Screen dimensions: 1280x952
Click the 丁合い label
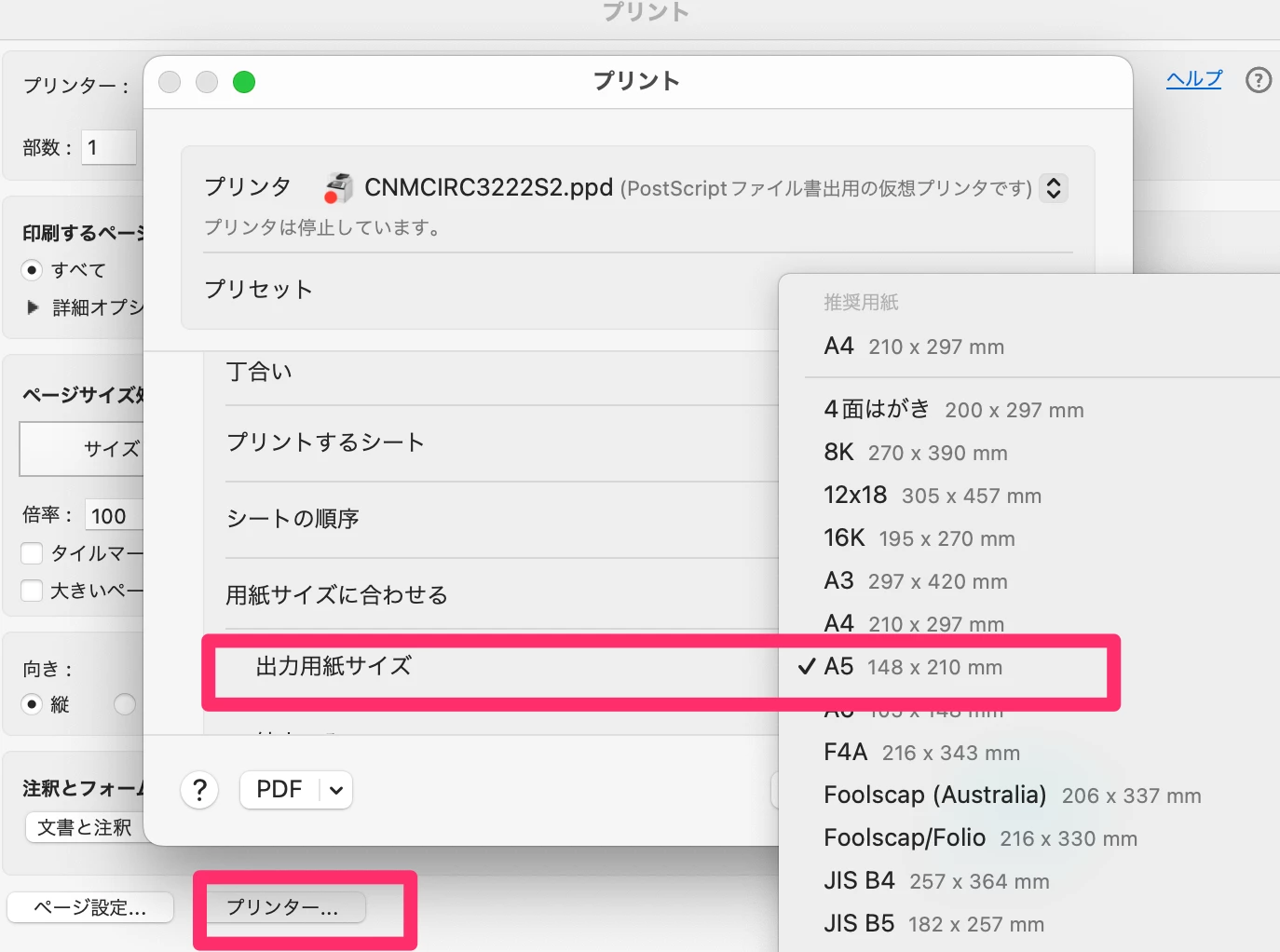[259, 372]
